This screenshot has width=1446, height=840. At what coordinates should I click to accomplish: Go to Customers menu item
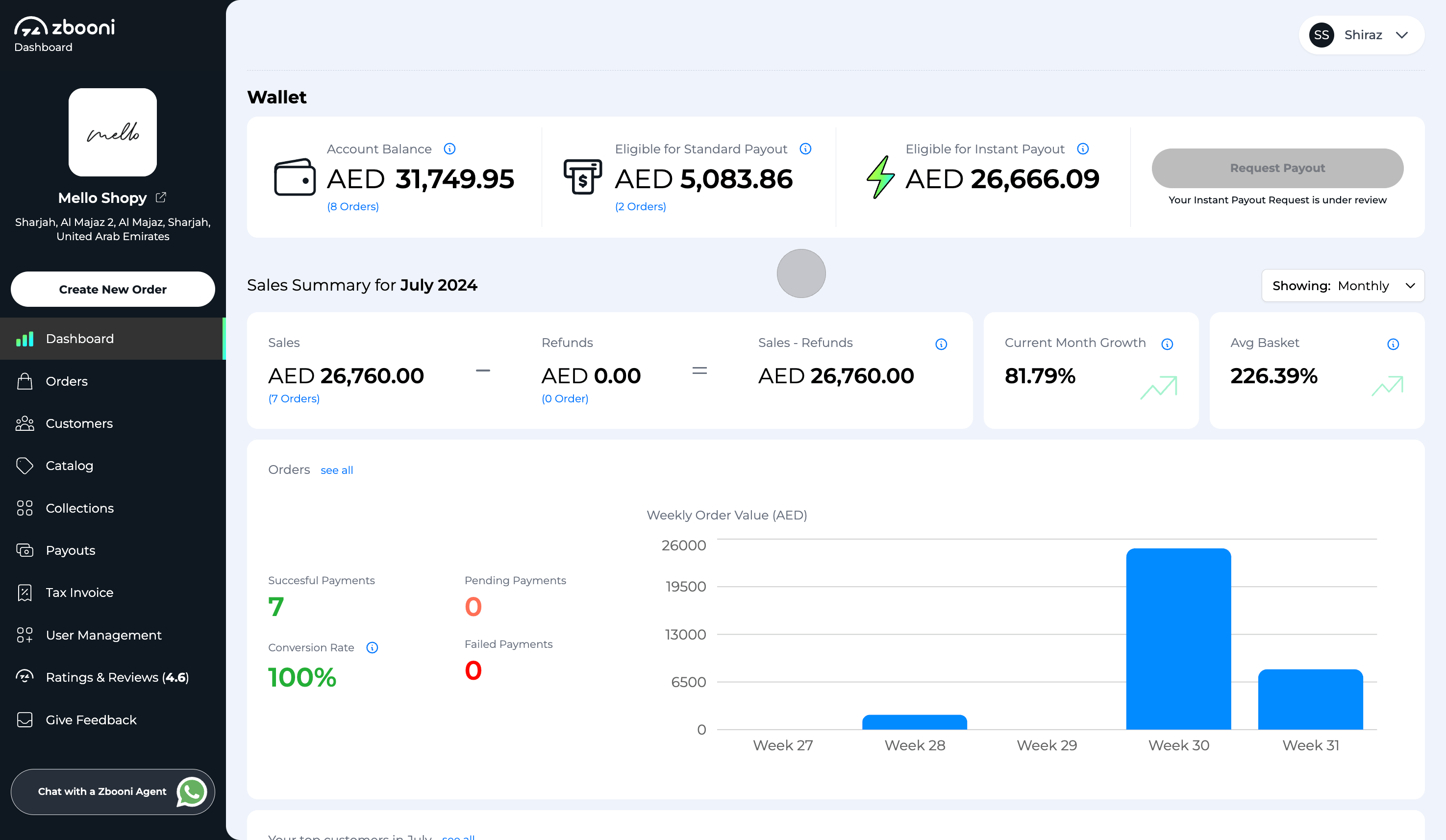(112, 423)
